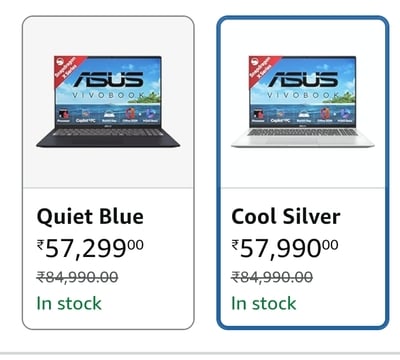Image resolution: width=400 pixels, height=360 pixels.
Task: Click the Cool Silver label text
Action: point(286,217)
